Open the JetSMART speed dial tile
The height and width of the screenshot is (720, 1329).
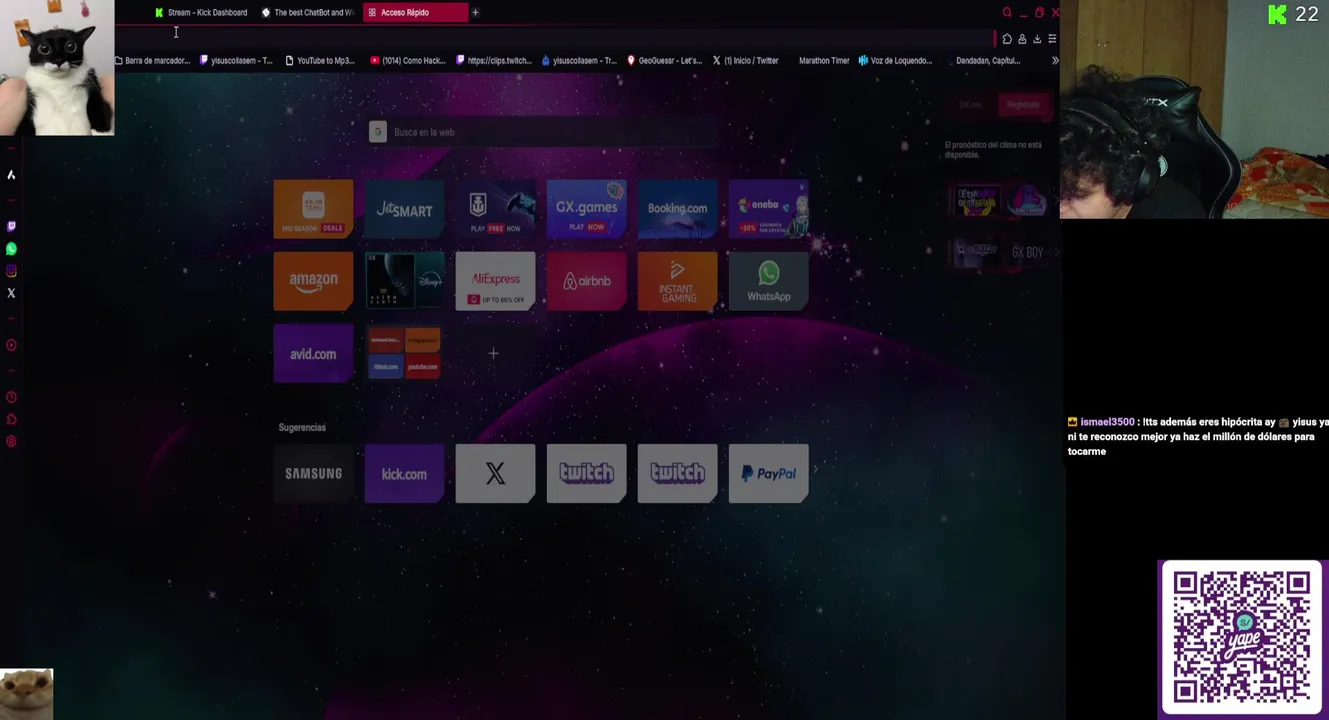(x=404, y=209)
